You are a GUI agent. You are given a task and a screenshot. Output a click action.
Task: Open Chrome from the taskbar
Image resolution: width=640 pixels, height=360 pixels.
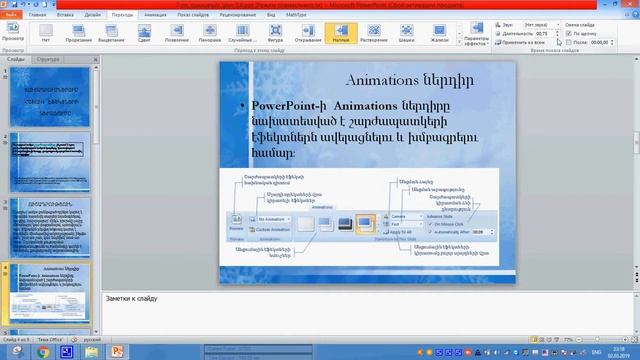click(x=43, y=352)
